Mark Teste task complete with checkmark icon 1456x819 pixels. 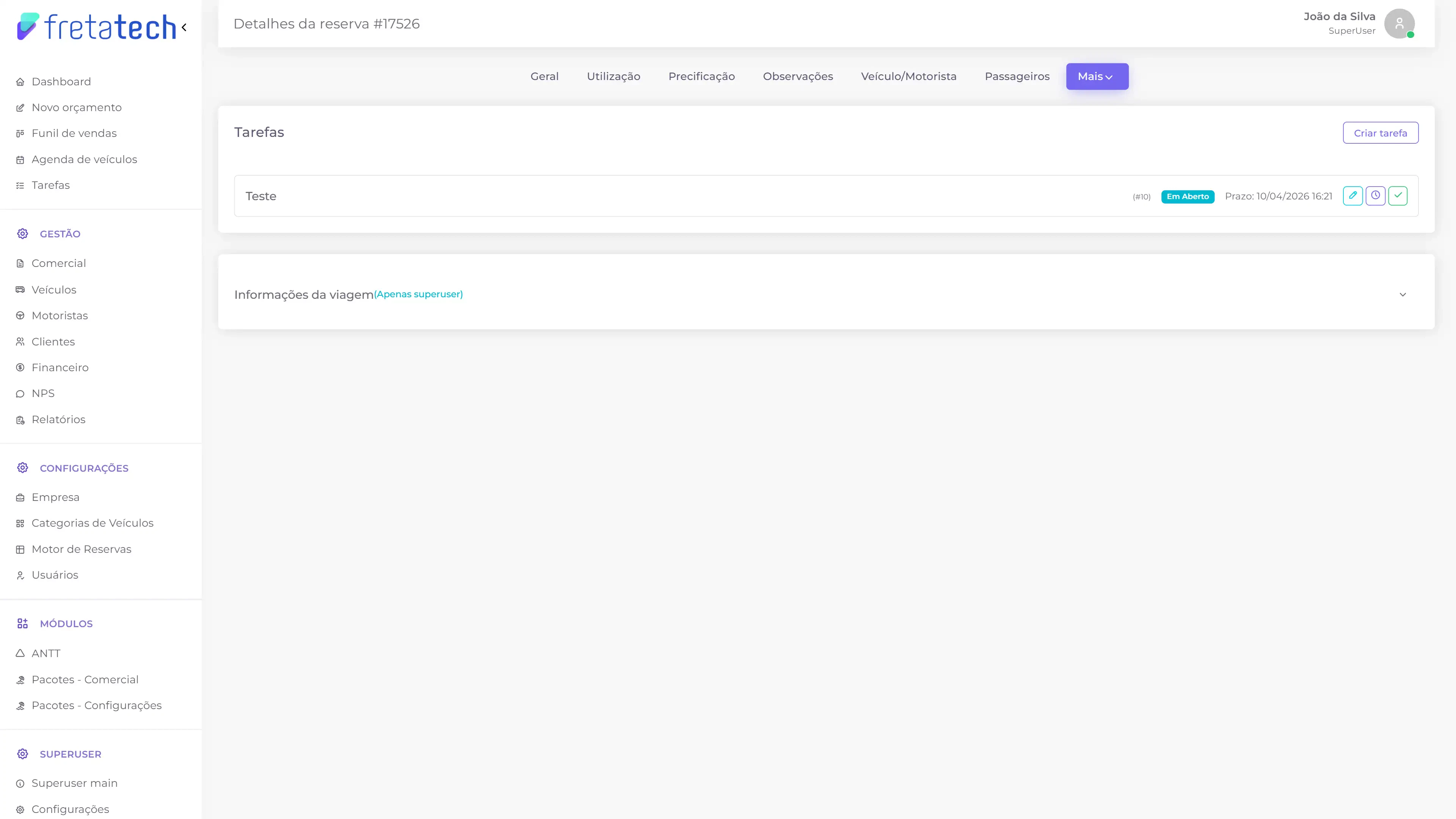[x=1398, y=196]
